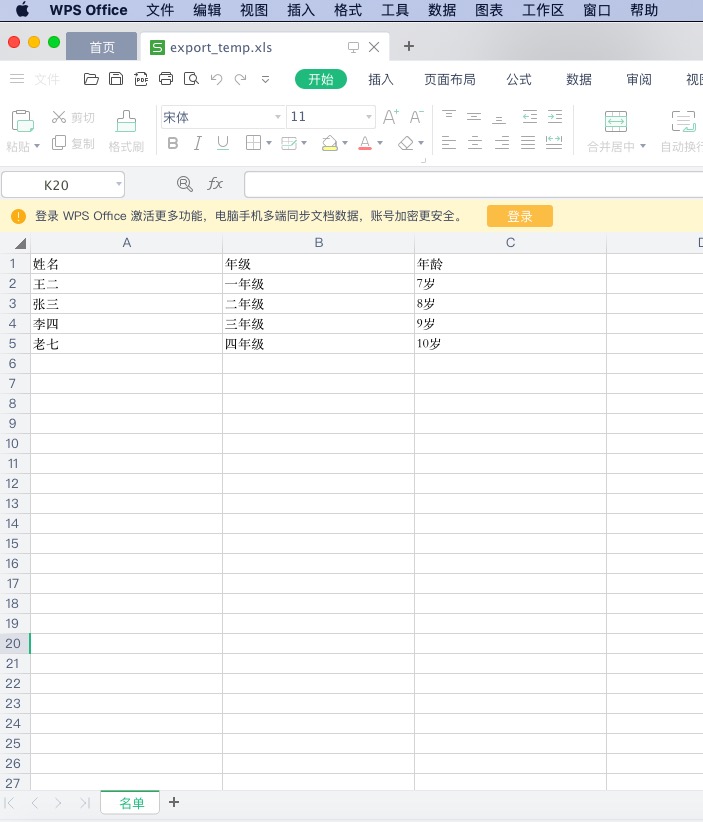703x822 pixels.
Task: Align text to top
Action: [449, 116]
